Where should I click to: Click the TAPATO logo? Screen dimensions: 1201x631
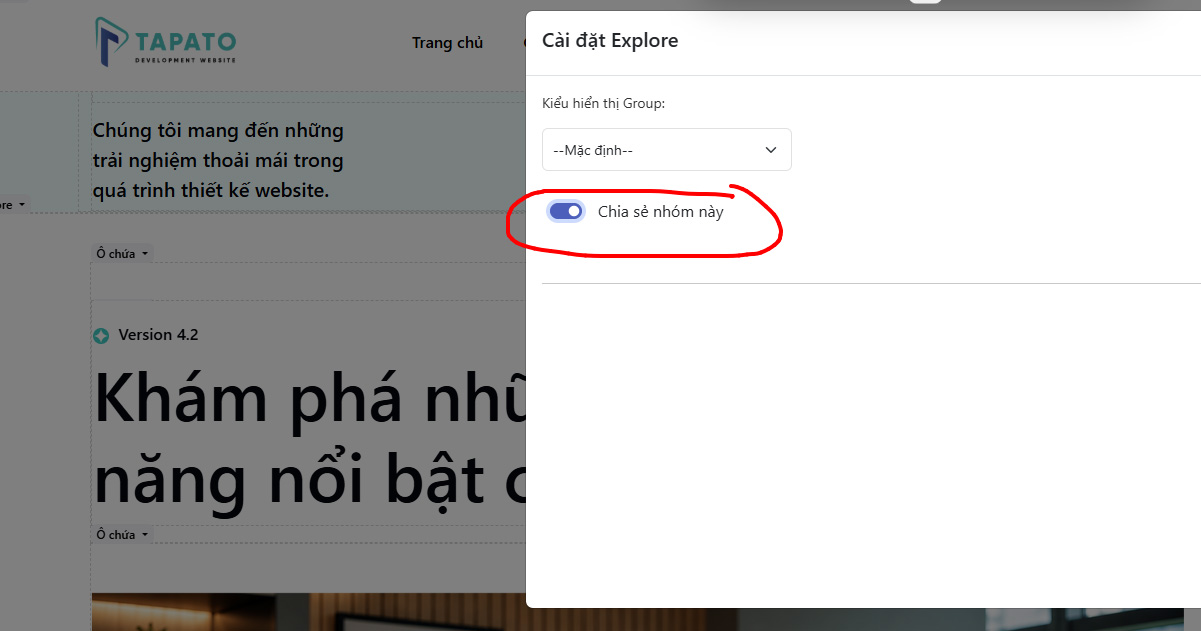tap(166, 42)
